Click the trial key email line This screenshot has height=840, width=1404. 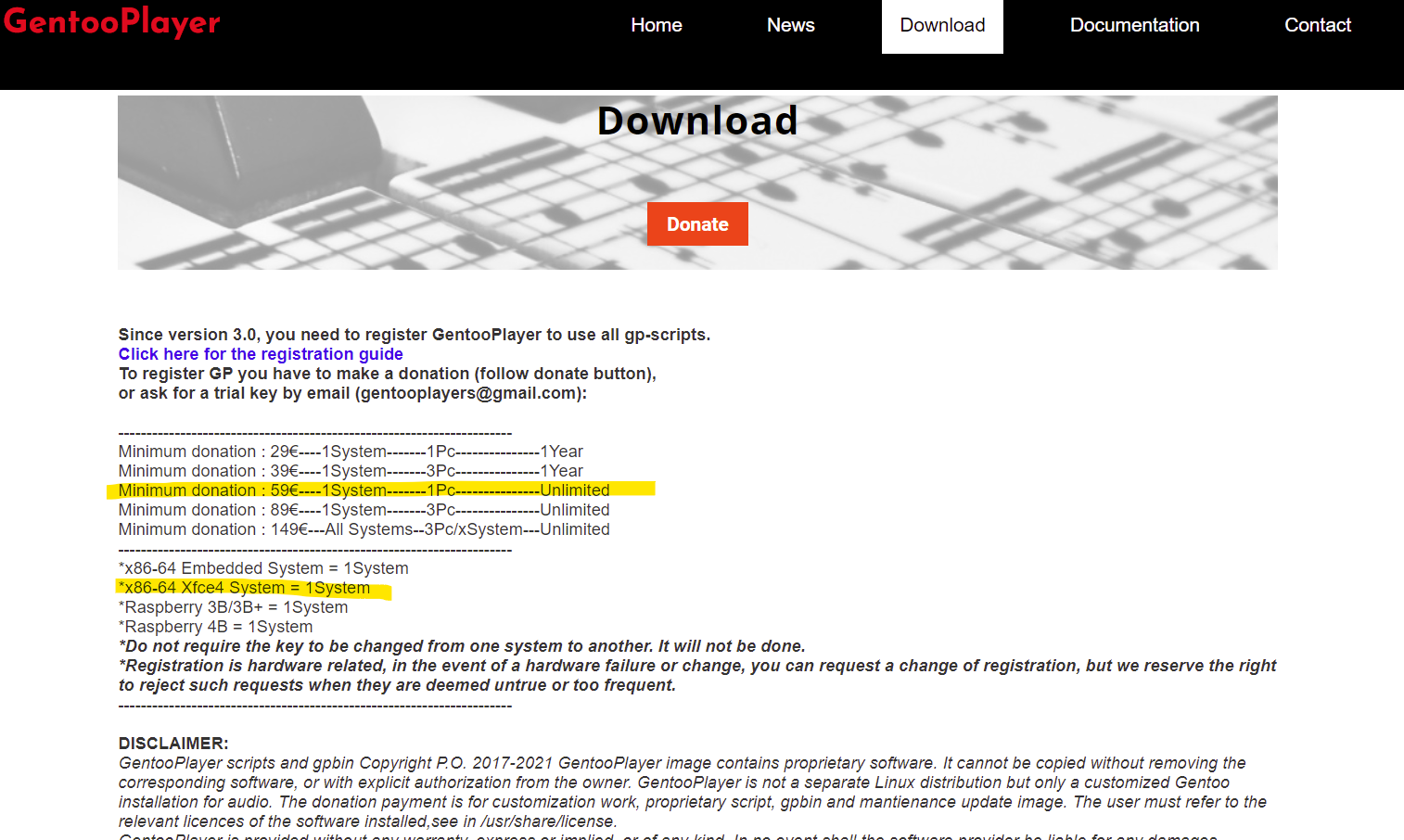352,393
